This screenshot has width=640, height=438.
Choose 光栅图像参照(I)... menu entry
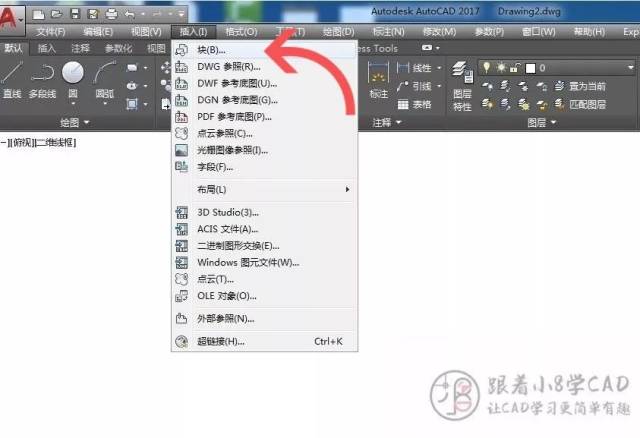point(264,151)
